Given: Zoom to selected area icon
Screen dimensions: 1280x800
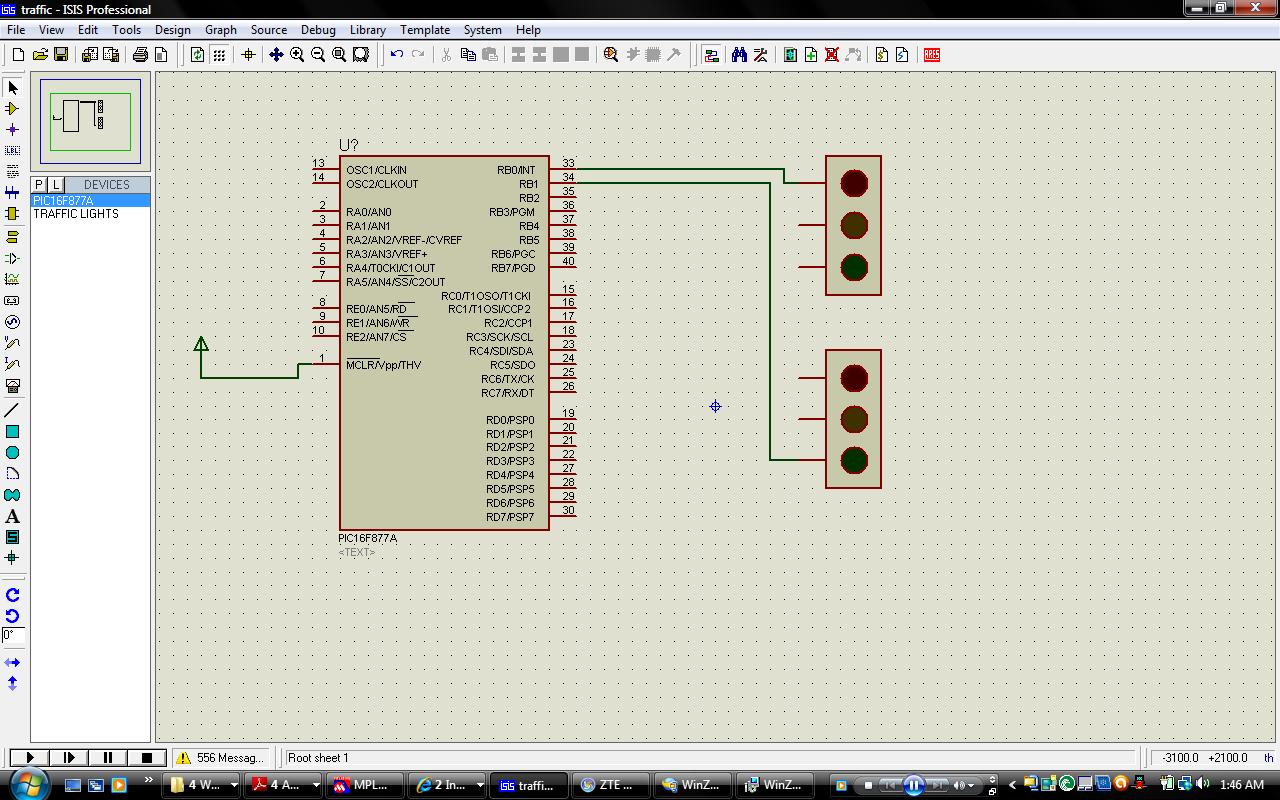Looking at the screenshot, I should 361,55.
